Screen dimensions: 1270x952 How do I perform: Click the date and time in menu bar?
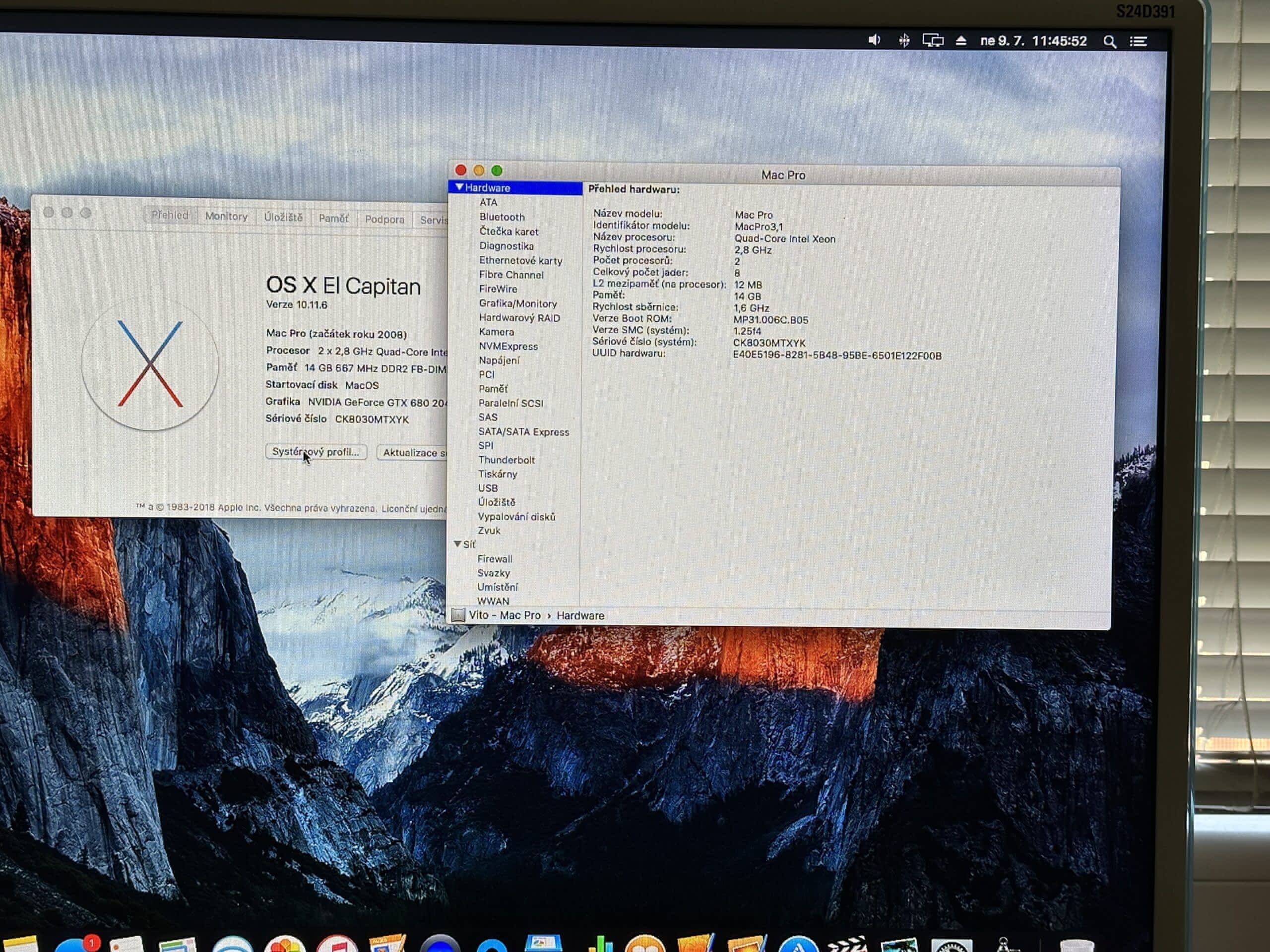tap(1033, 41)
